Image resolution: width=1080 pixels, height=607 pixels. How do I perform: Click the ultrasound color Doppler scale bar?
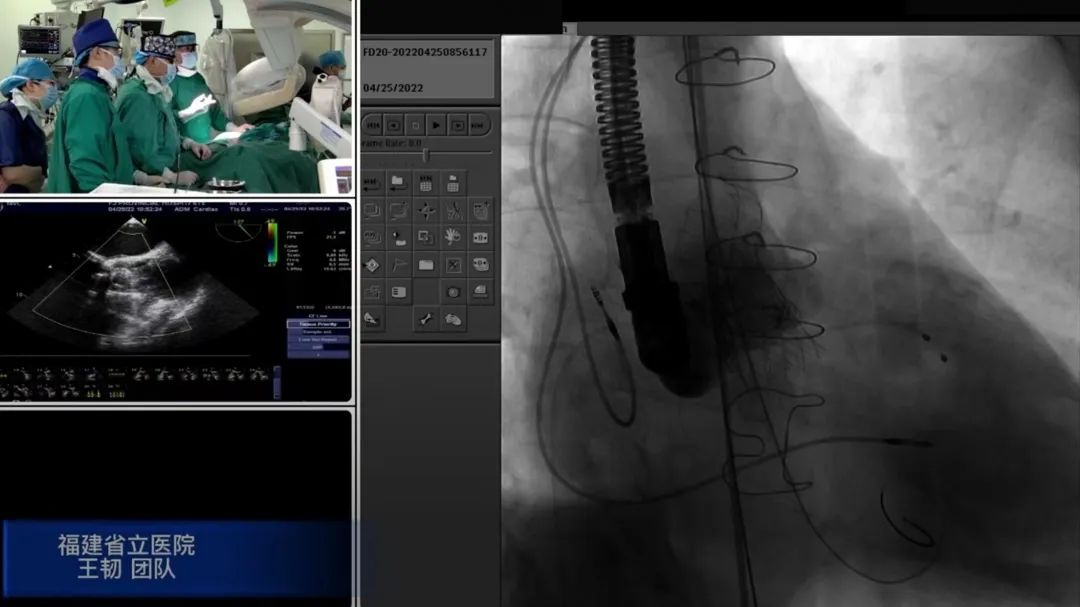(272, 242)
